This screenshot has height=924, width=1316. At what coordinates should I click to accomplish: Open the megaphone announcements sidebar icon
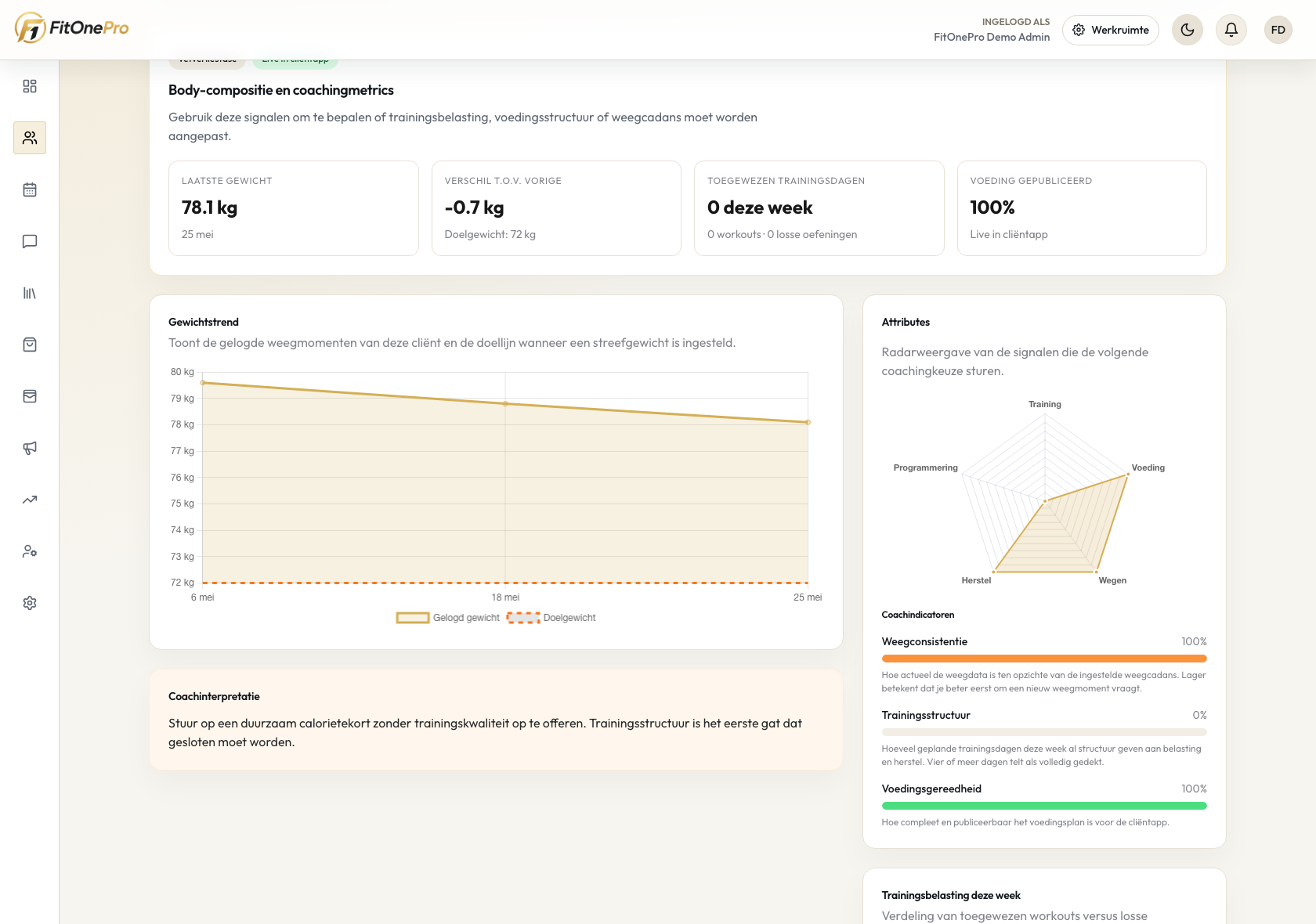[x=30, y=448]
